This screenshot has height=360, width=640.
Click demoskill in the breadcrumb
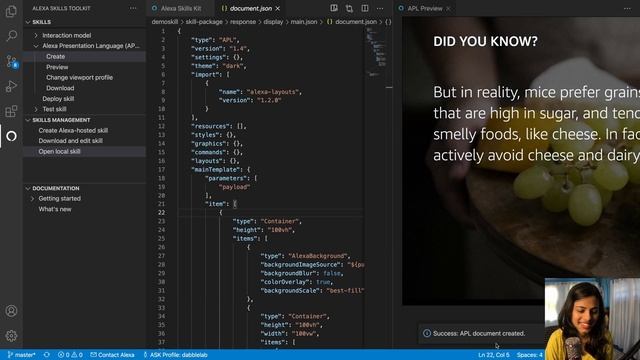(x=165, y=22)
